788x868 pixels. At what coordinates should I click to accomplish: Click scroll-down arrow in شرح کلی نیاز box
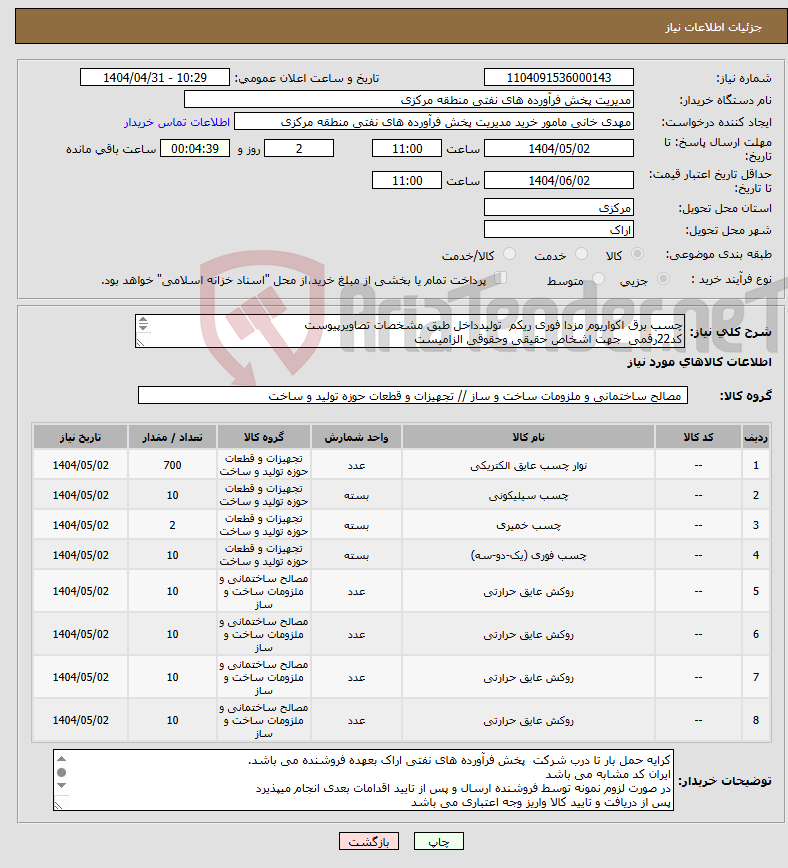pyautogui.click(x=143, y=327)
